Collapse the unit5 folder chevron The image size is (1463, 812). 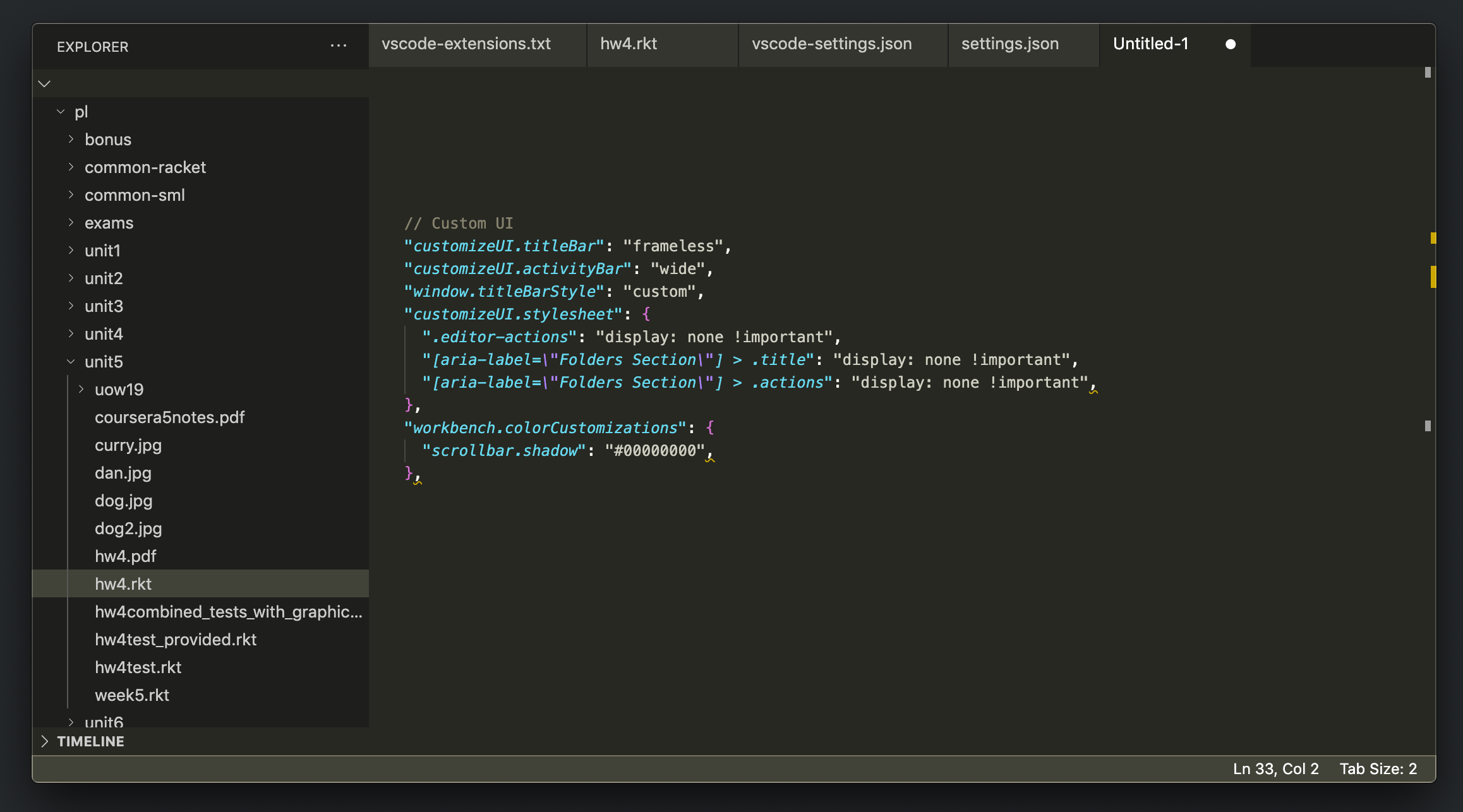coord(71,361)
